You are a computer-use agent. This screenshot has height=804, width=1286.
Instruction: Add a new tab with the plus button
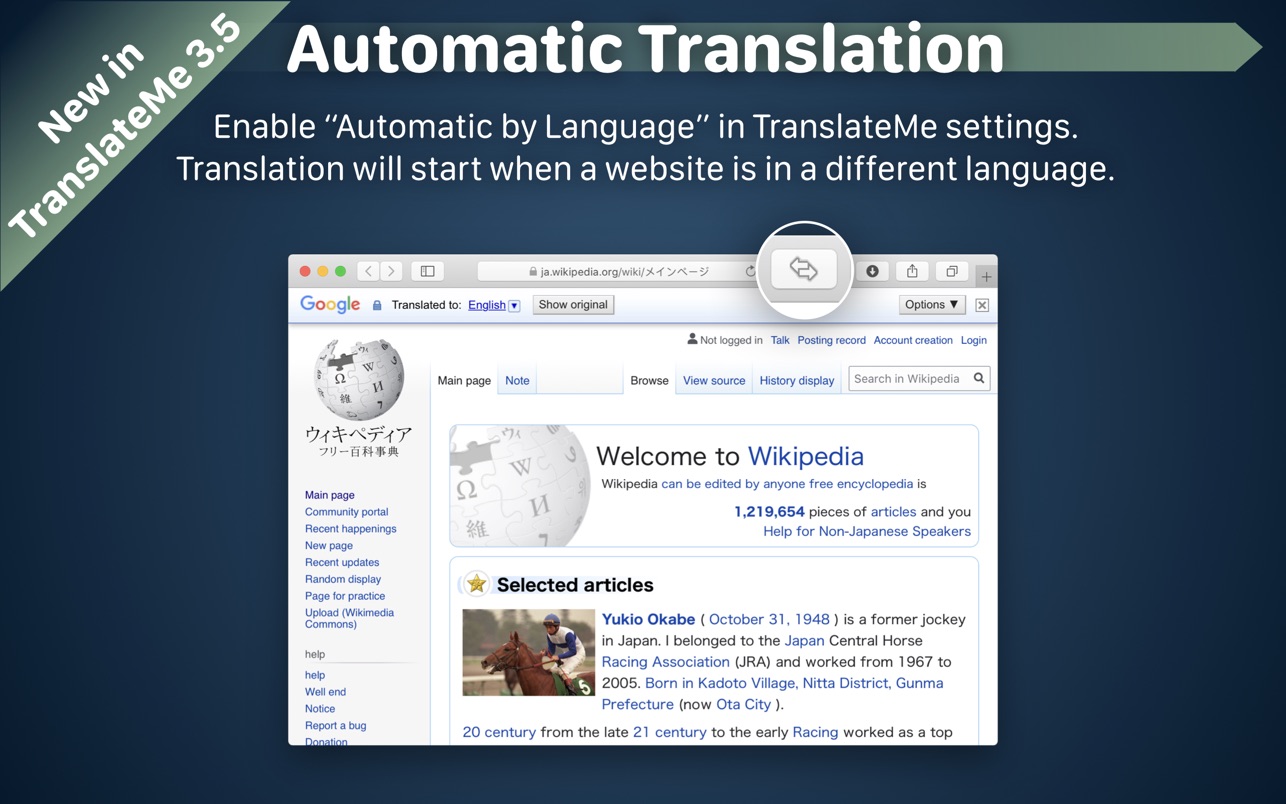[x=986, y=276]
